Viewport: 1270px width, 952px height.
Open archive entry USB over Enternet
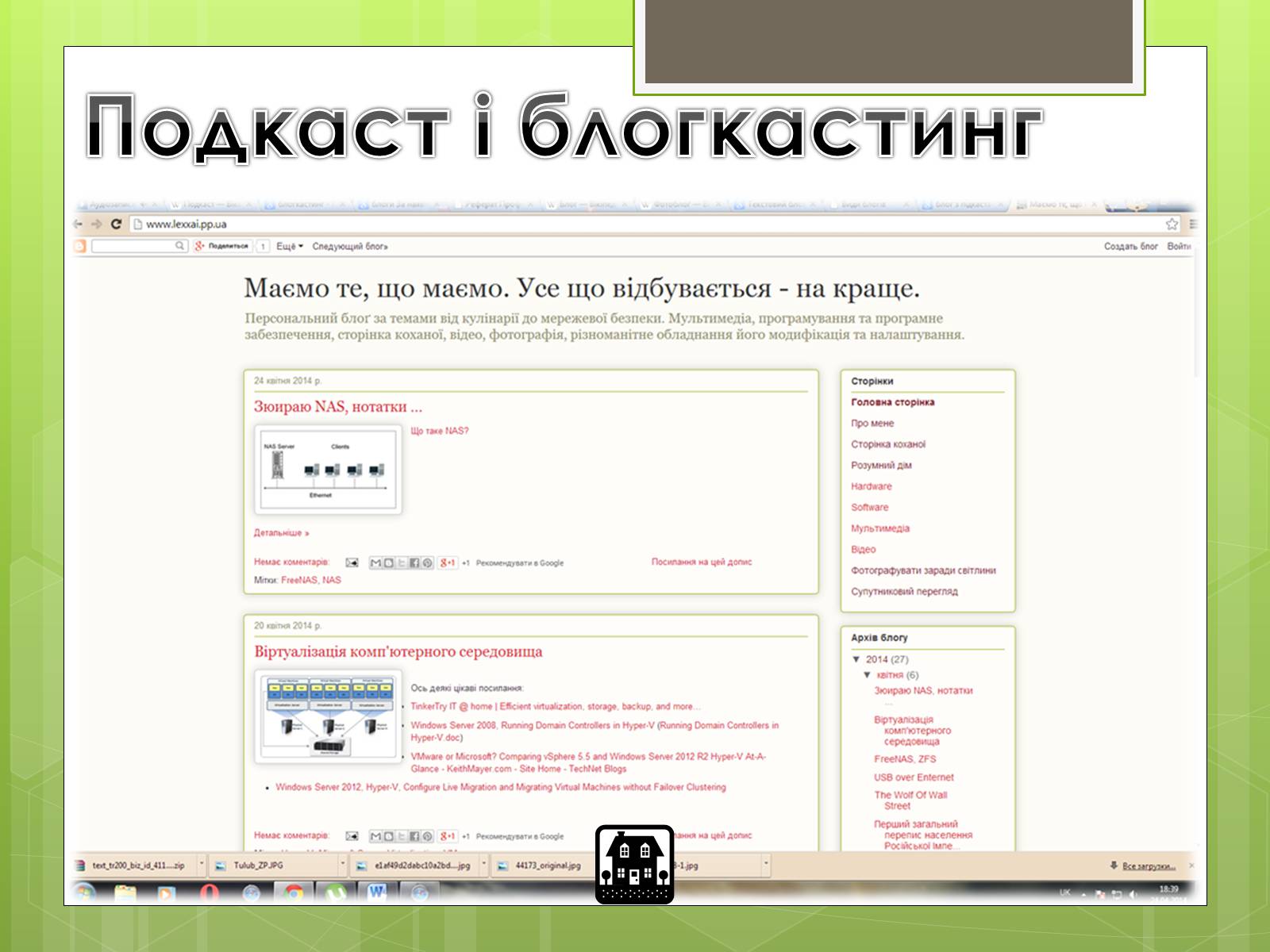pyautogui.click(x=914, y=777)
